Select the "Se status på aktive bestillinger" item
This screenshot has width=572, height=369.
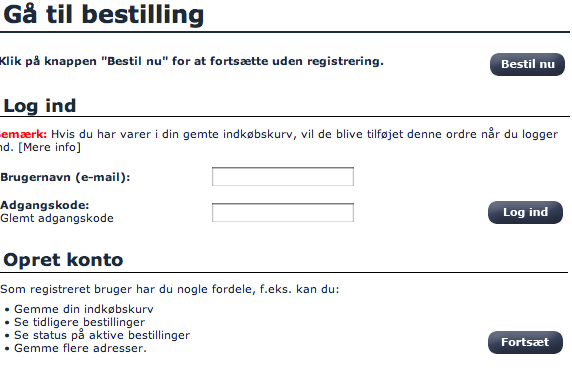tap(102, 335)
